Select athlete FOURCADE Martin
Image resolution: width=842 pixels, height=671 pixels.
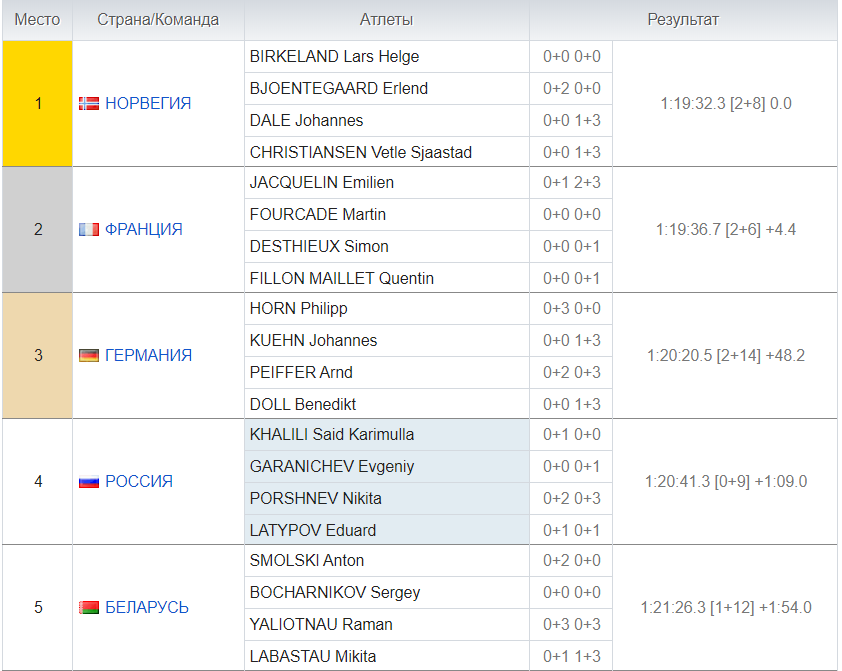pos(318,215)
